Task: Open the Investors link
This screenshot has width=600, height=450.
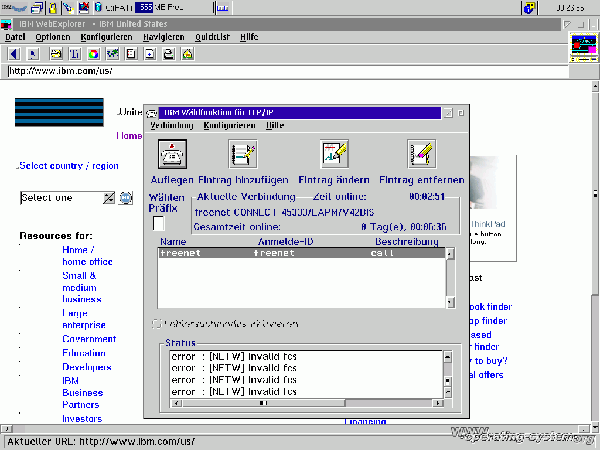Action: click(82, 419)
